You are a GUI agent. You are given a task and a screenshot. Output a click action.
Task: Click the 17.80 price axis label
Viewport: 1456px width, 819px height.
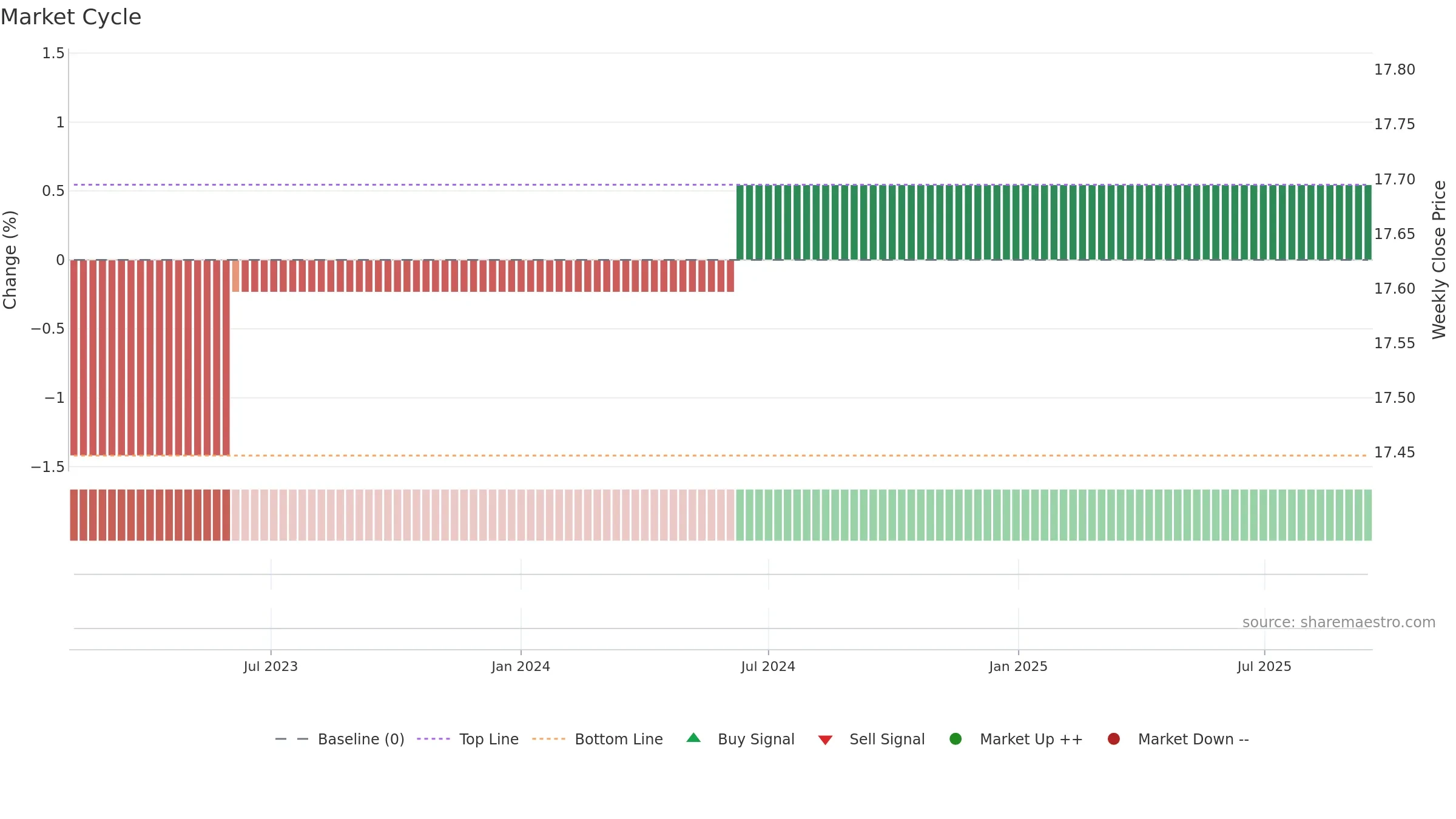1394,70
